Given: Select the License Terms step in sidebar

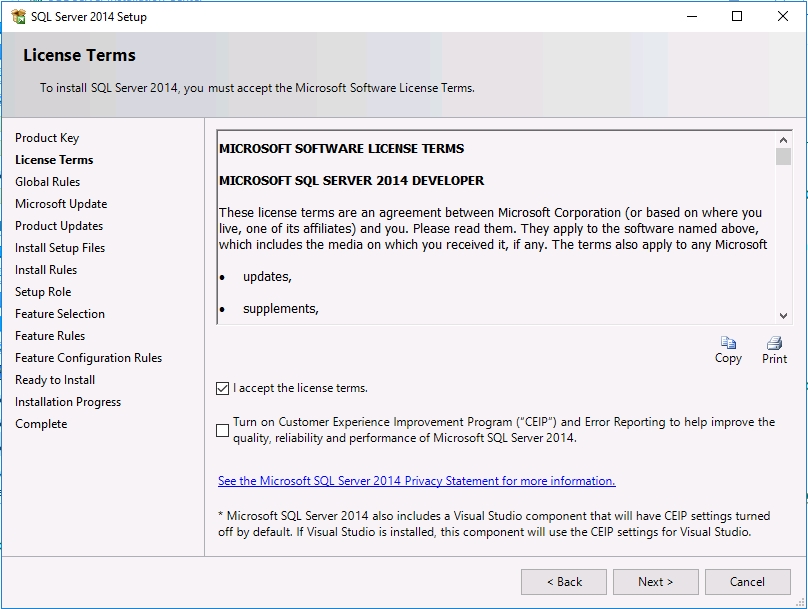Looking at the screenshot, I should pos(54,160).
